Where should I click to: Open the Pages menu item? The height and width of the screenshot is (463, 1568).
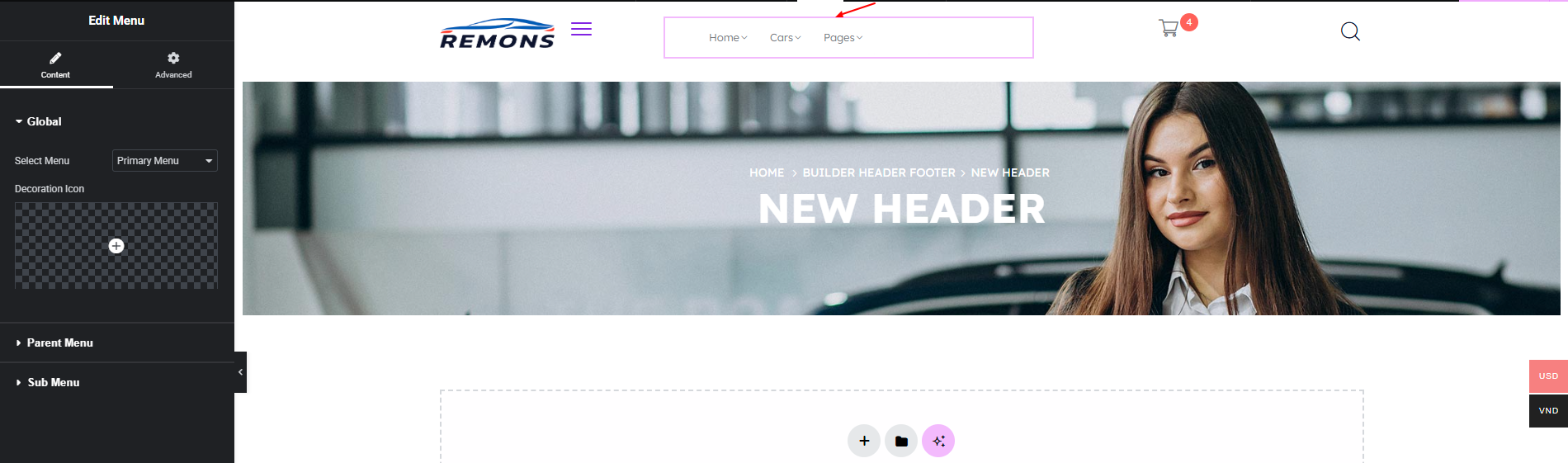(843, 38)
